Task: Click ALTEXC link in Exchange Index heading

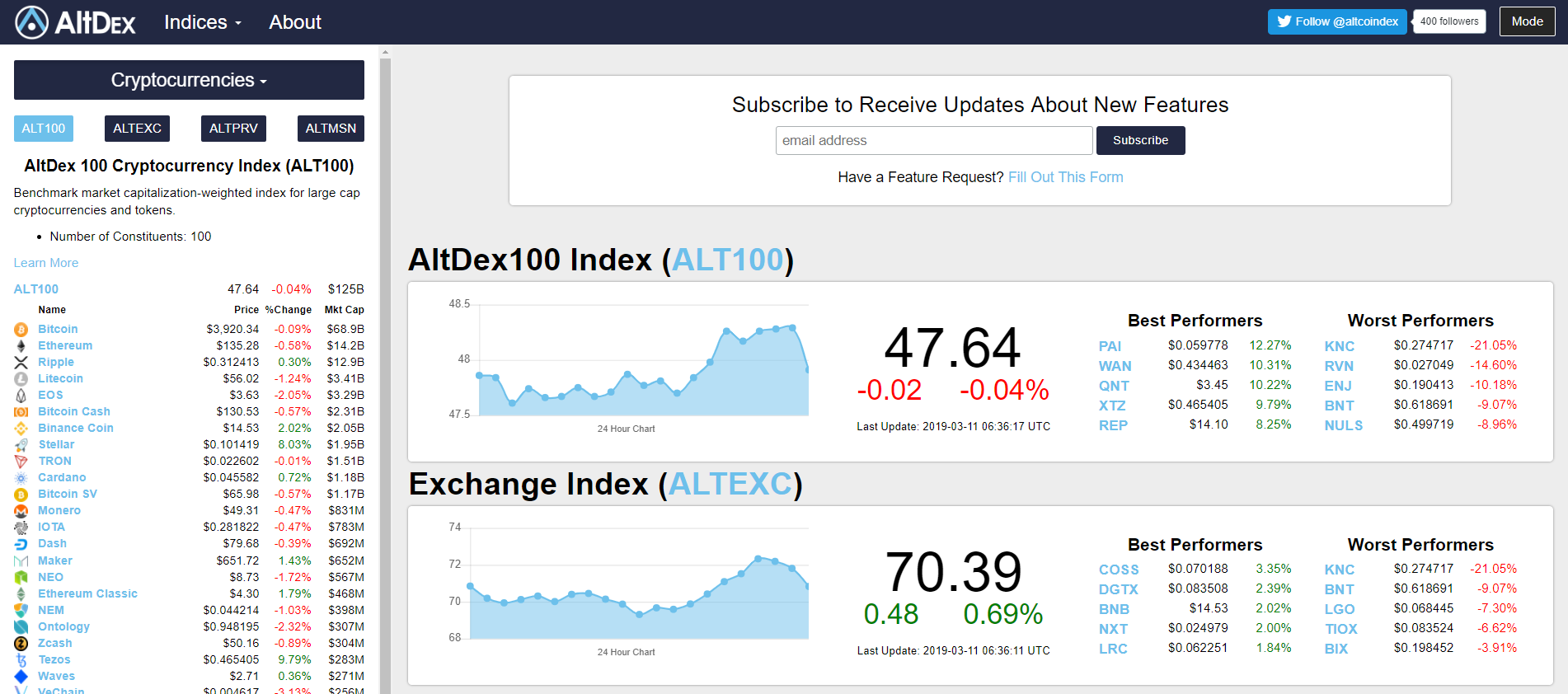Action: click(730, 484)
